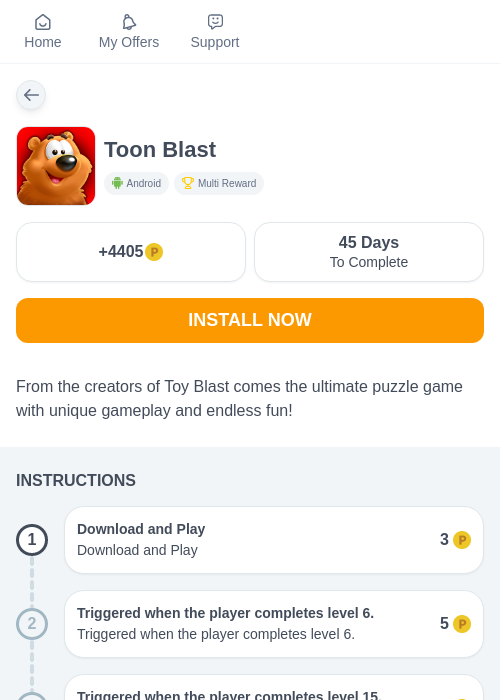
Task: Open the level 6 completion instruction card
Action: [274, 624]
